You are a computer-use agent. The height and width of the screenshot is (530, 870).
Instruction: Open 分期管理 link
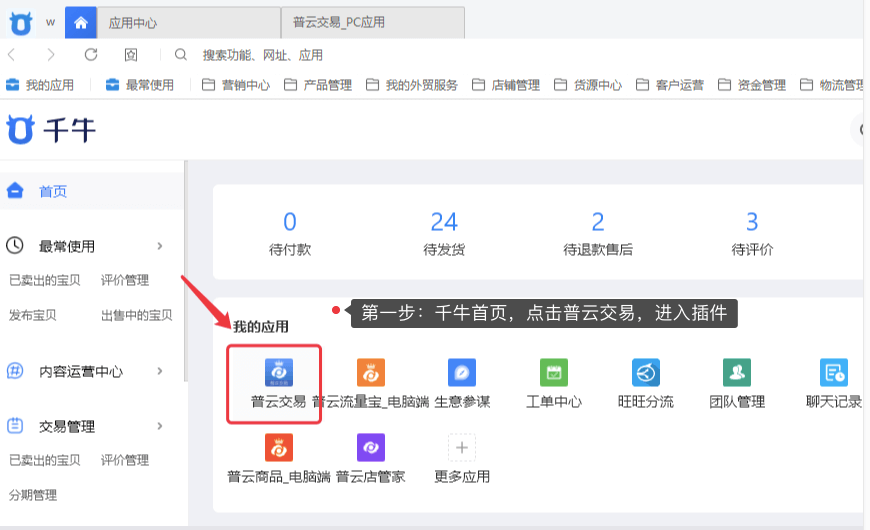click(x=33, y=495)
